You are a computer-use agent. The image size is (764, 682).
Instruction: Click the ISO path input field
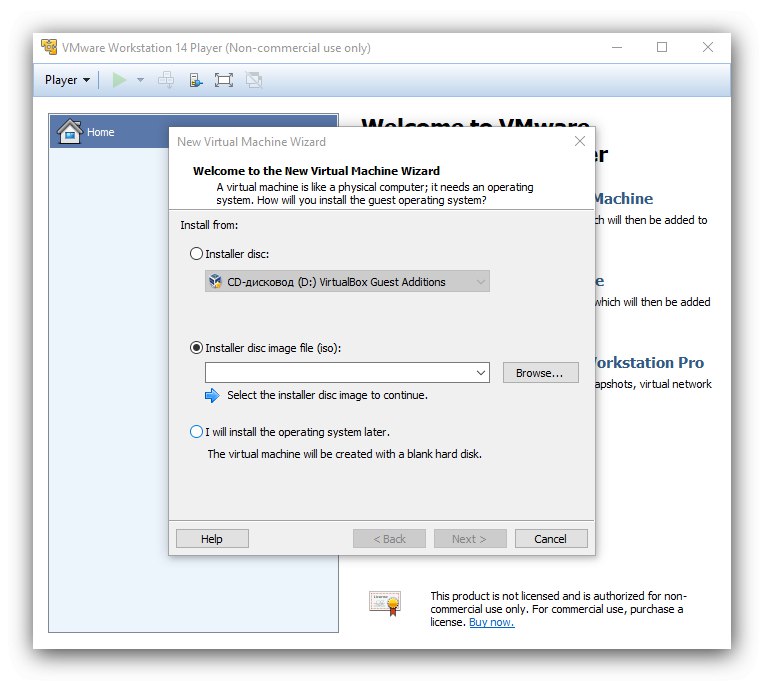(339, 373)
